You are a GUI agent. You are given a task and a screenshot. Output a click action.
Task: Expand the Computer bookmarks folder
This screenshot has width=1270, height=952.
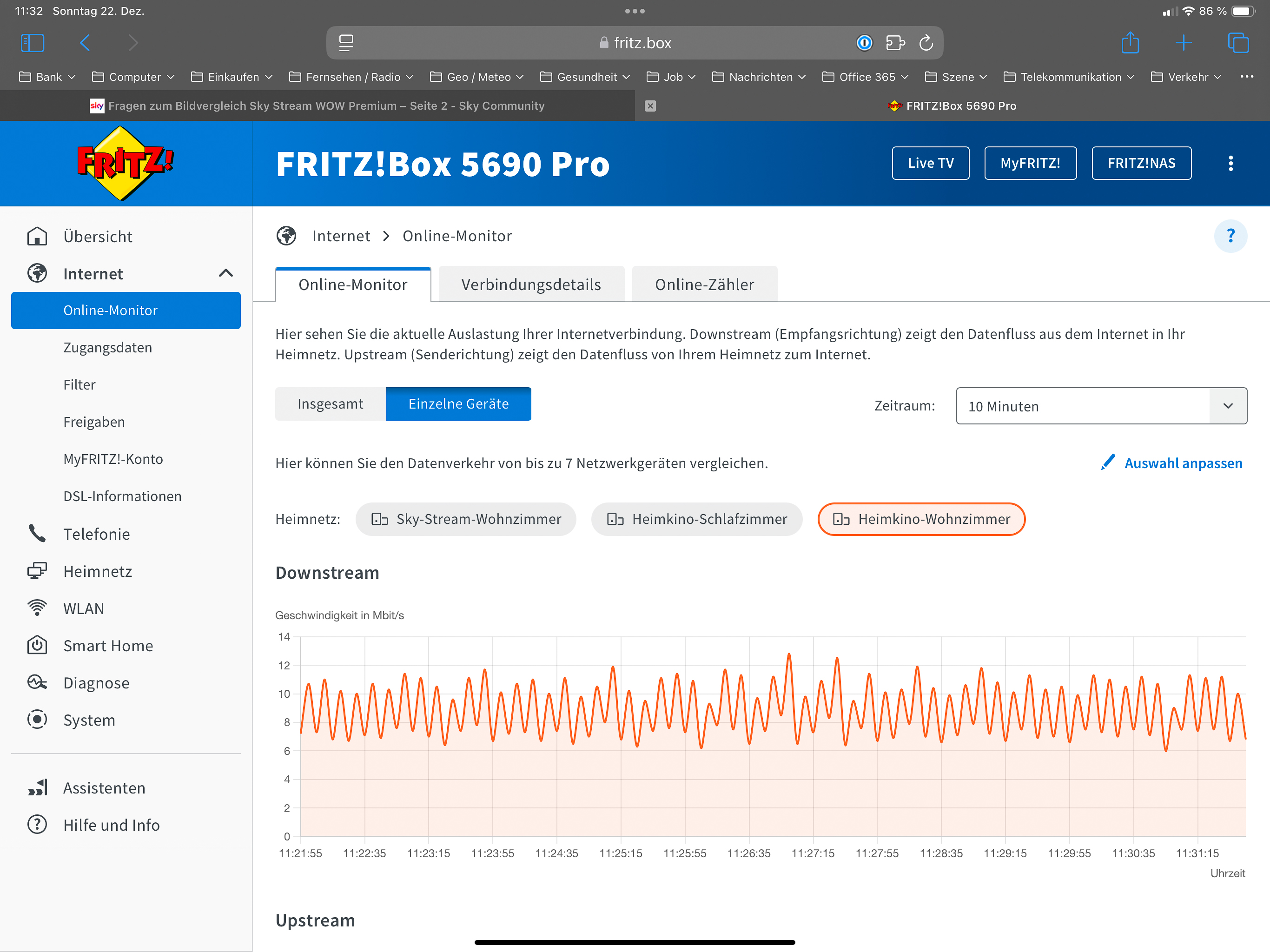tap(133, 77)
